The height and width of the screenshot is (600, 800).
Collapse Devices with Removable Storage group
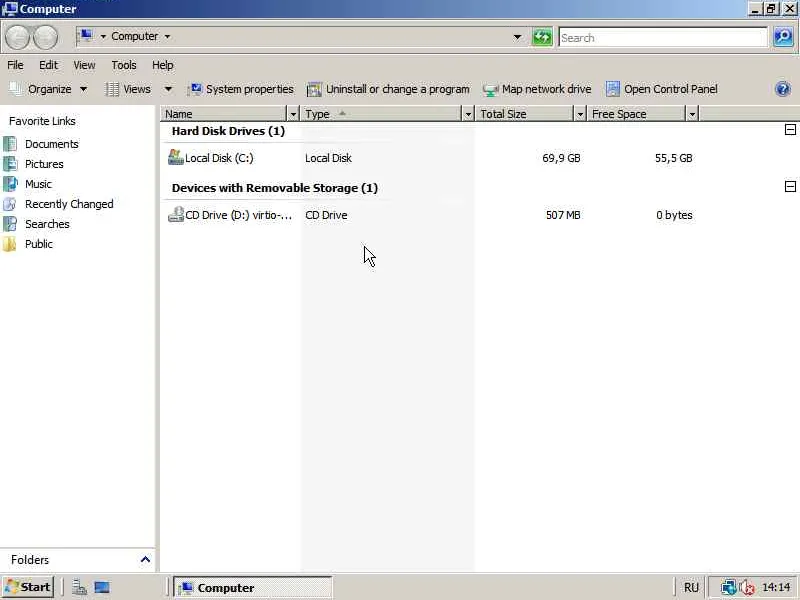(790, 186)
